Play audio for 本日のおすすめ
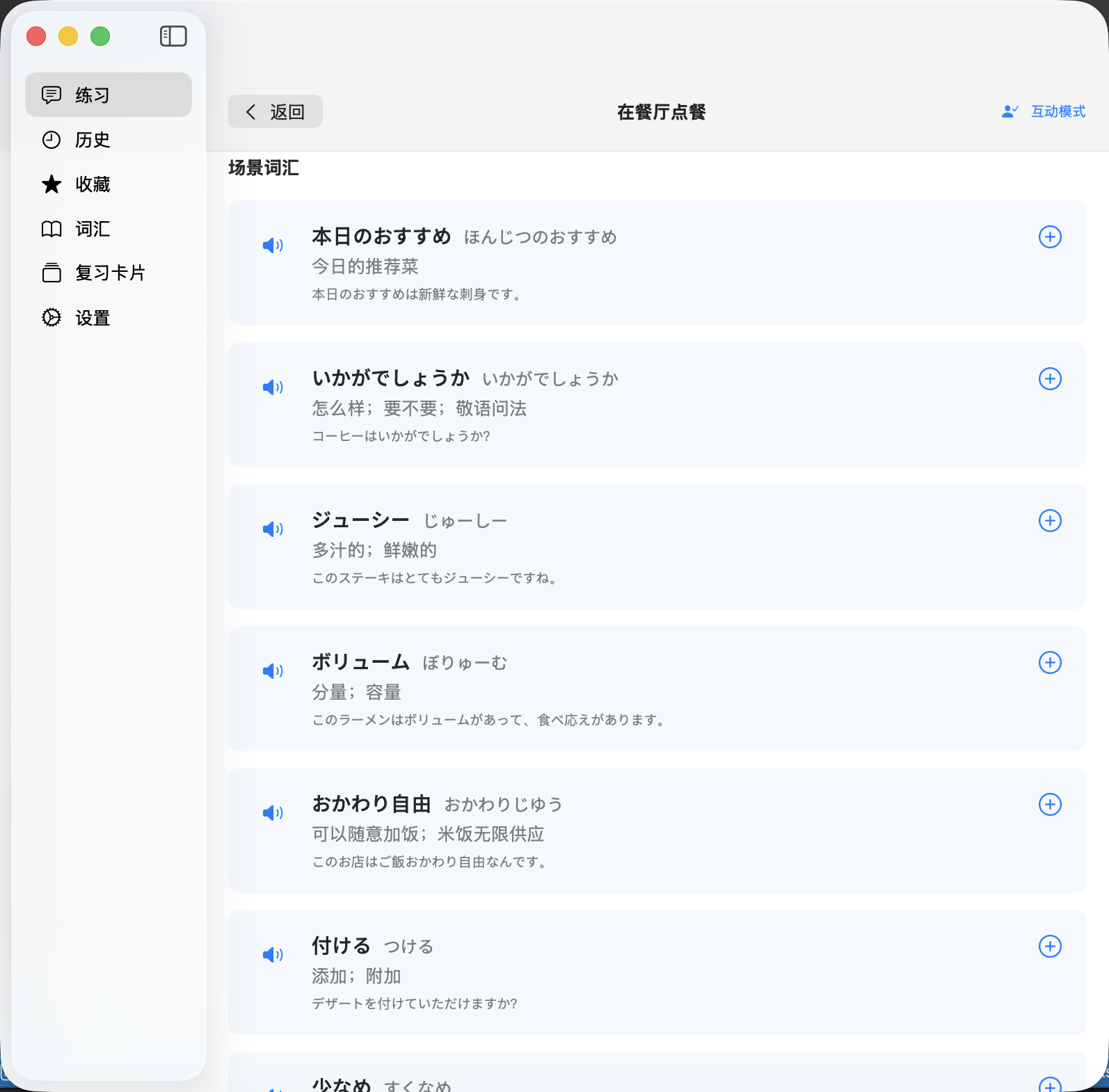The width and height of the screenshot is (1109, 1092). click(272, 245)
